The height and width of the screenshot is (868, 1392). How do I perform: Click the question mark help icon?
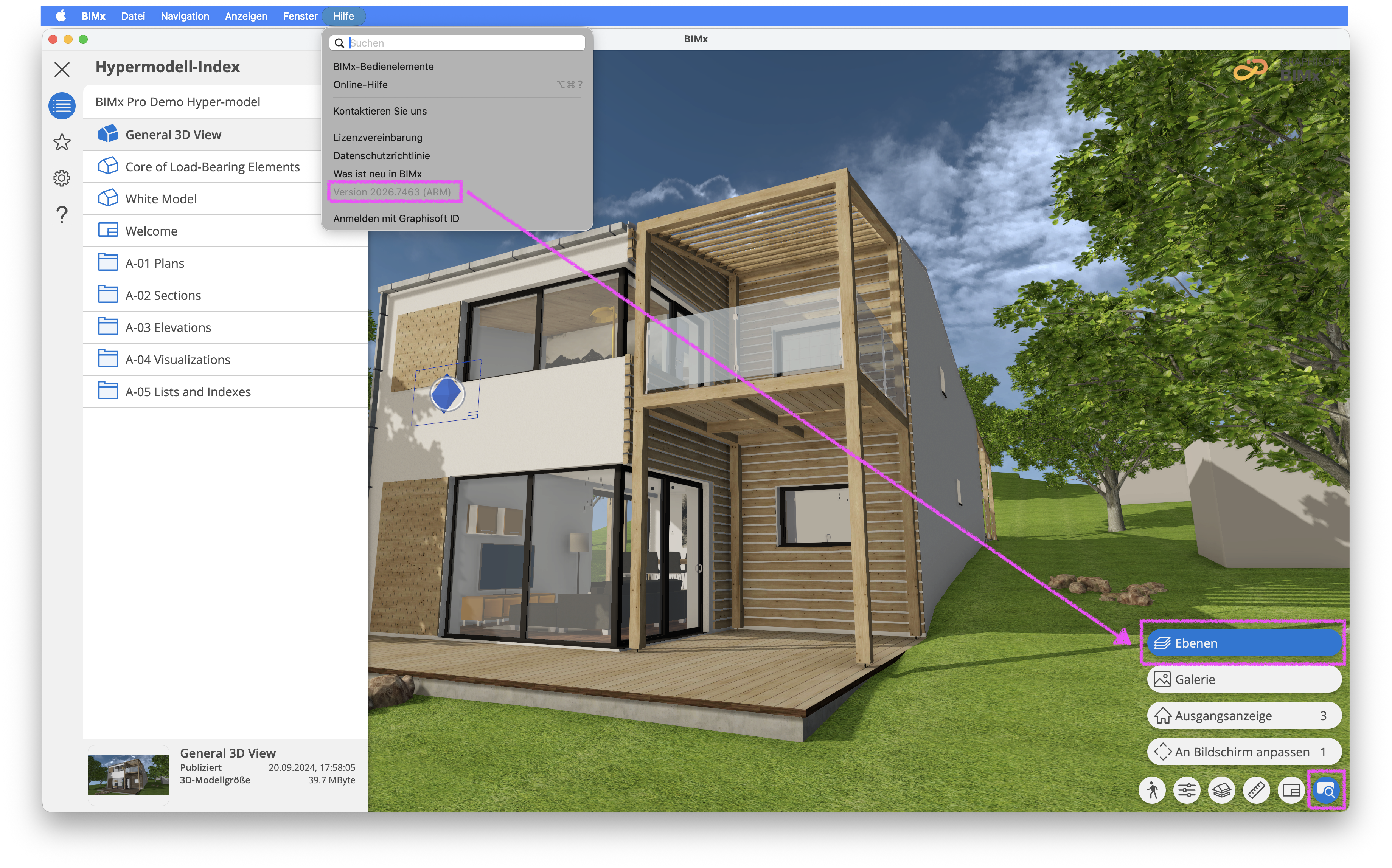coord(62,214)
